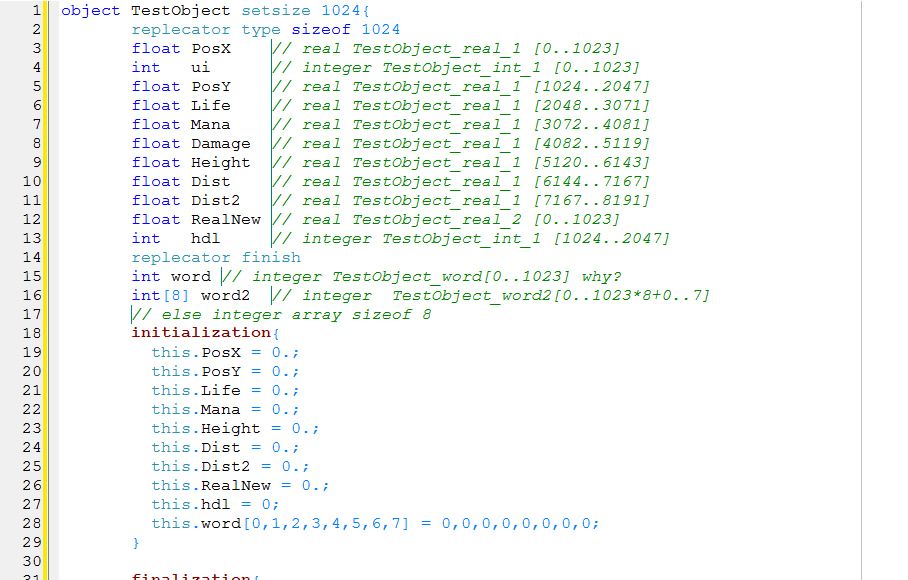Click variable name Mana on line 7

(x=211, y=124)
